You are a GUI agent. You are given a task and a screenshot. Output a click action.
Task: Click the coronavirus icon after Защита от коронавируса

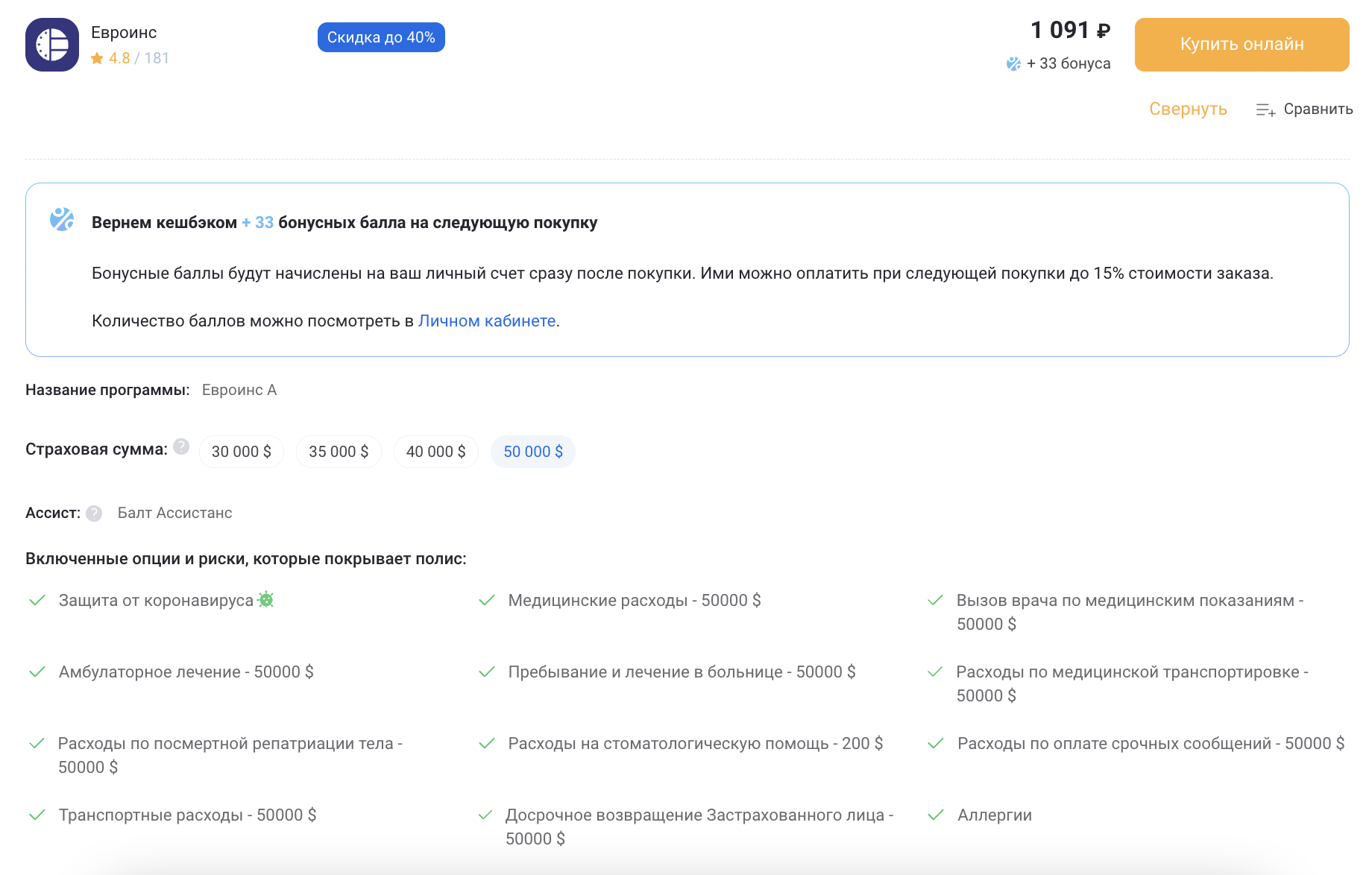(266, 599)
